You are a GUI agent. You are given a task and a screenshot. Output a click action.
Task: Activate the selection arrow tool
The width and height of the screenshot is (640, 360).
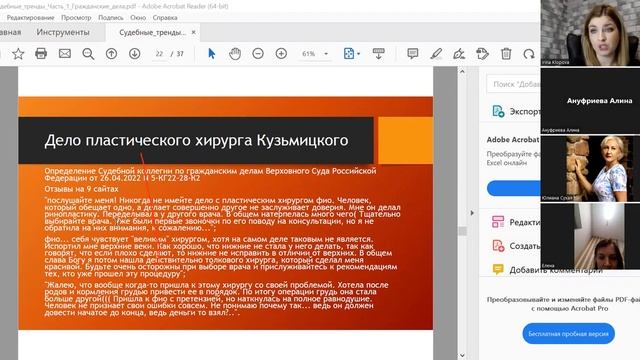[x=211, y=53]
